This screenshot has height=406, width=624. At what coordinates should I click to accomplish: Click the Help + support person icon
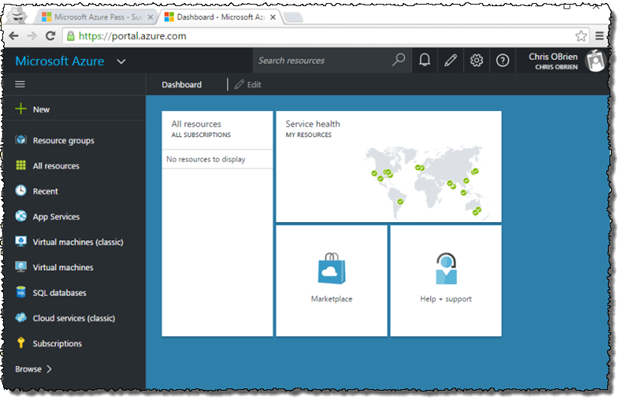[446, 268]
